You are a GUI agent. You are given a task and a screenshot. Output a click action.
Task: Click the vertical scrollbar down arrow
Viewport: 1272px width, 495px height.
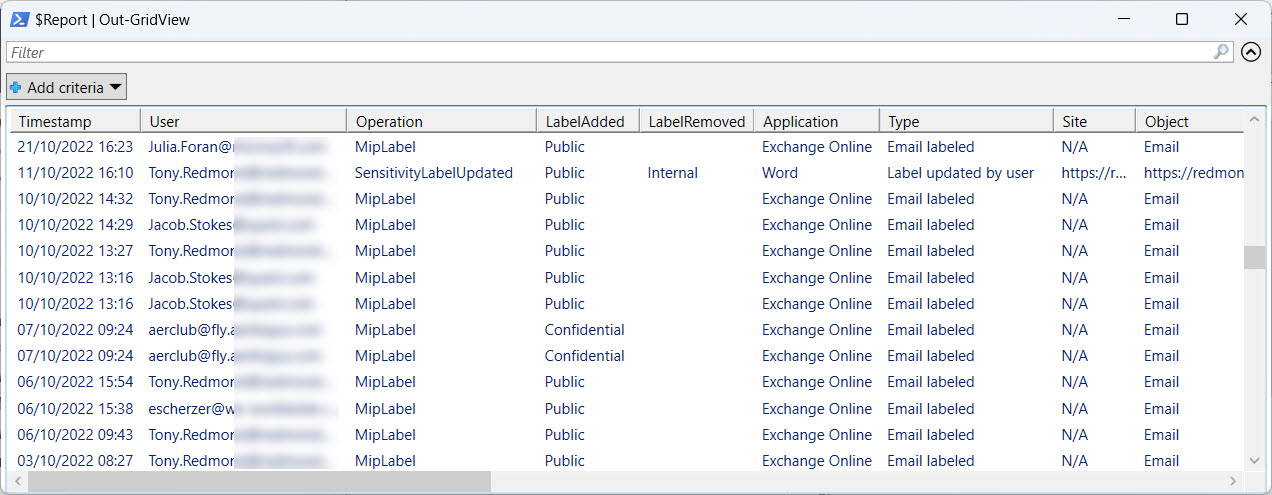pyautogui.click(x=1254, y=460)
